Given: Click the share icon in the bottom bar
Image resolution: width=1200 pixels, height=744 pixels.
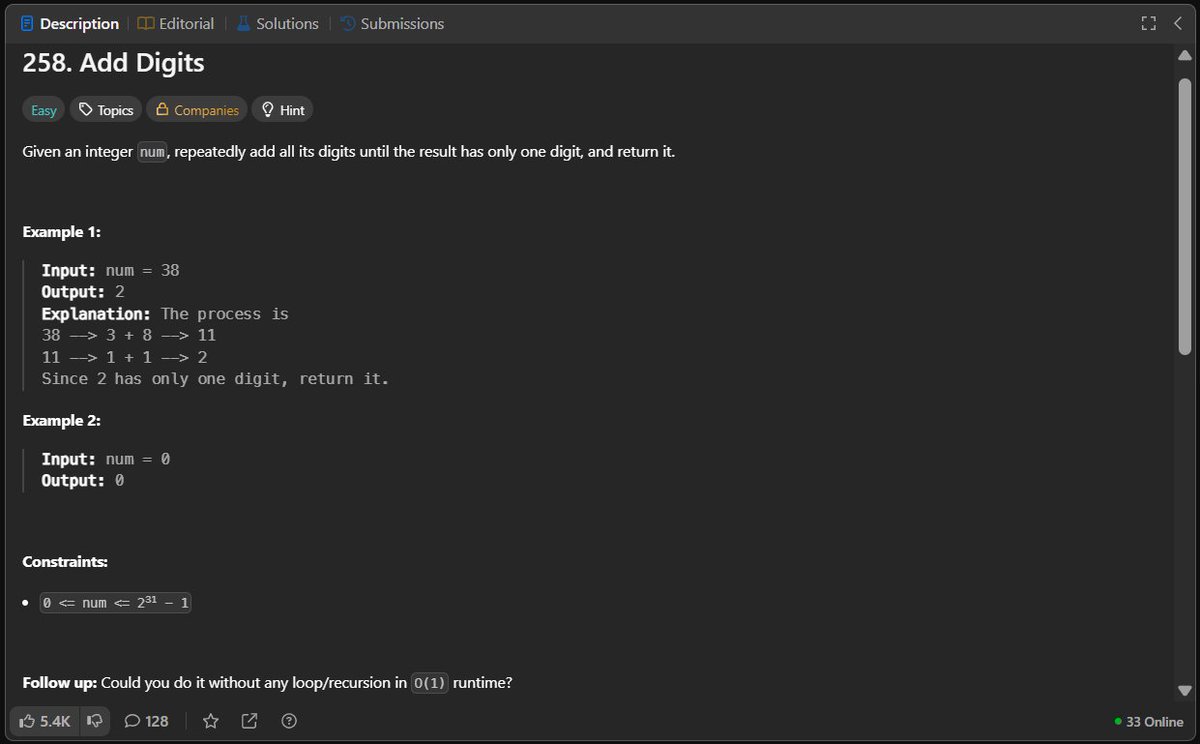Looking at the screenshot, I should pyautogui.click(x=248, y=720).
